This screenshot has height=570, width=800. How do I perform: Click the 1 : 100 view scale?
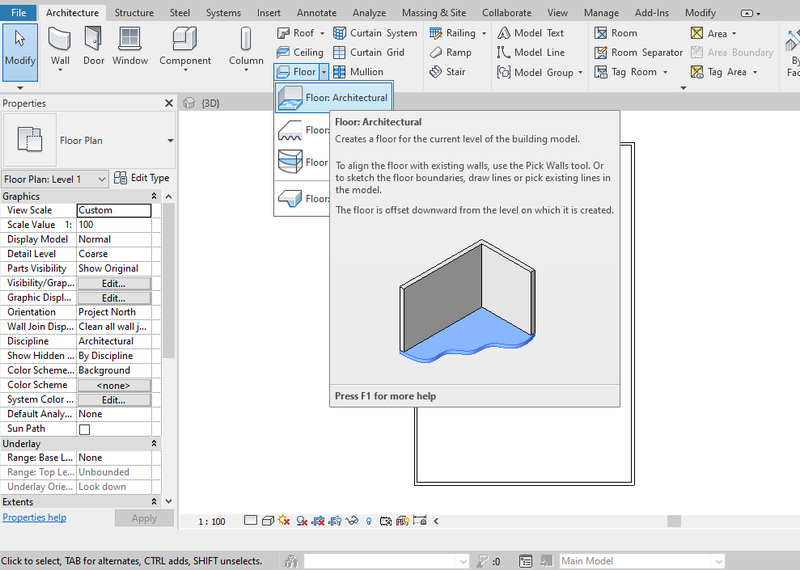coord(212,522)
